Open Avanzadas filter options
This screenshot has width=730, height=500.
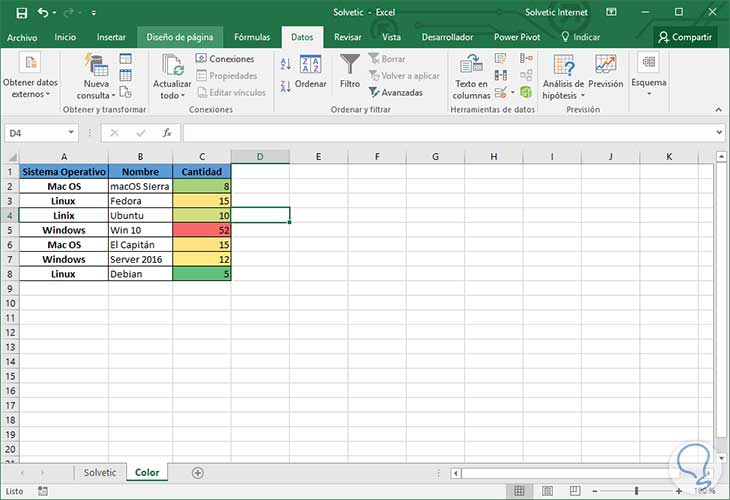point(396,93)
